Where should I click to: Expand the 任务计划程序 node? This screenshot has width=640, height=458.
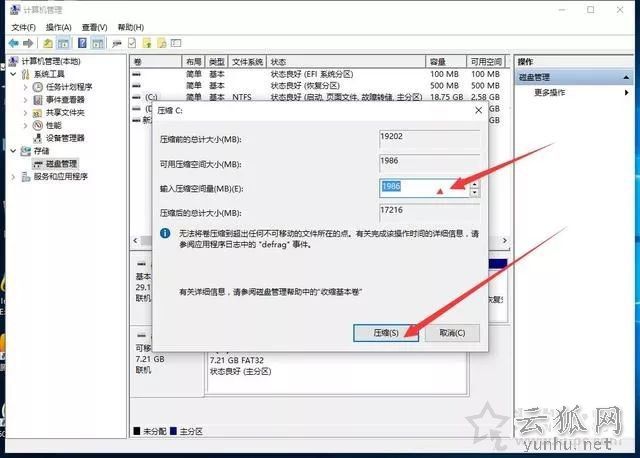[25, 87]
